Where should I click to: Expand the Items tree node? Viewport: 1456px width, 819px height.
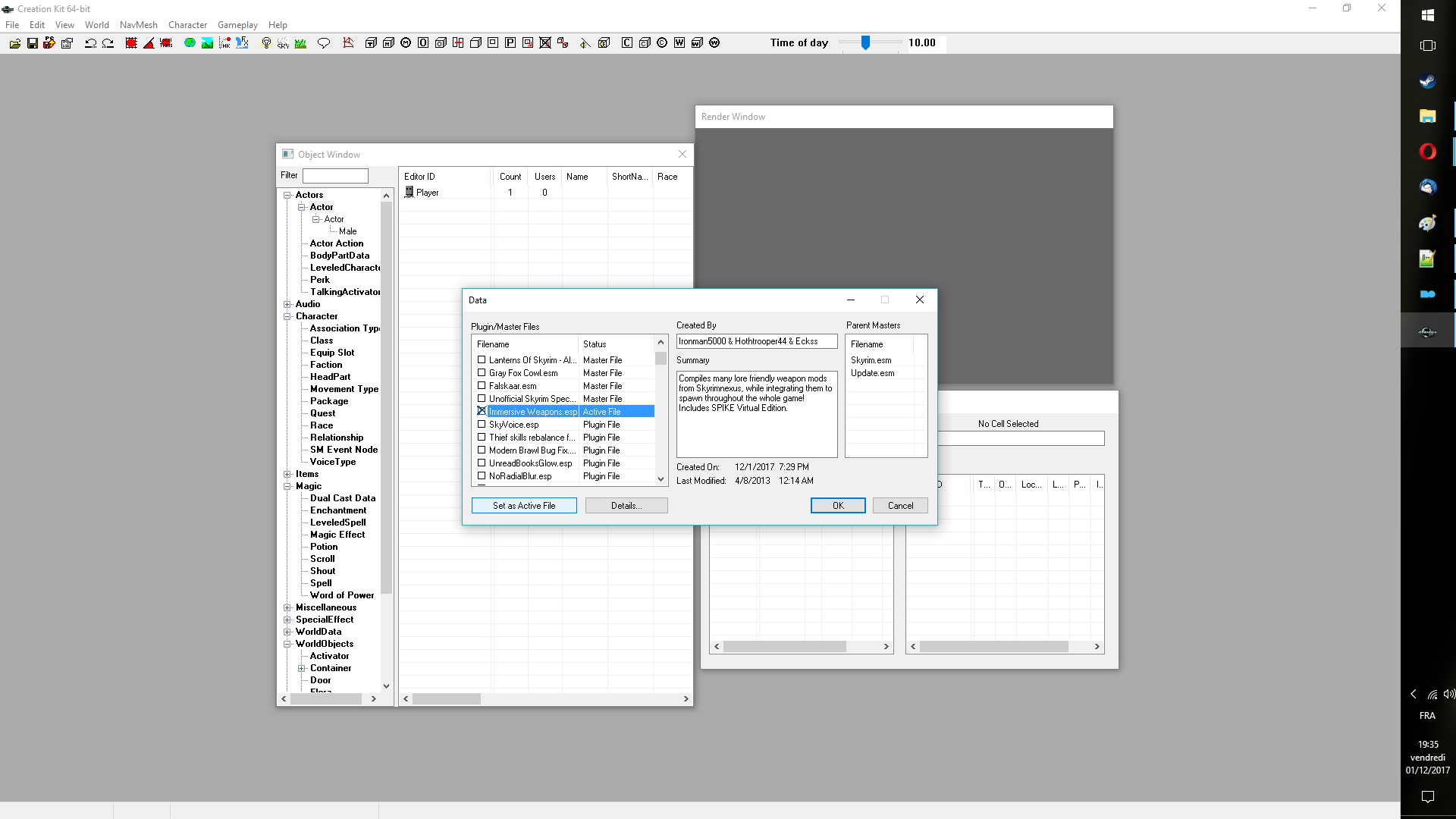[287, 475]
